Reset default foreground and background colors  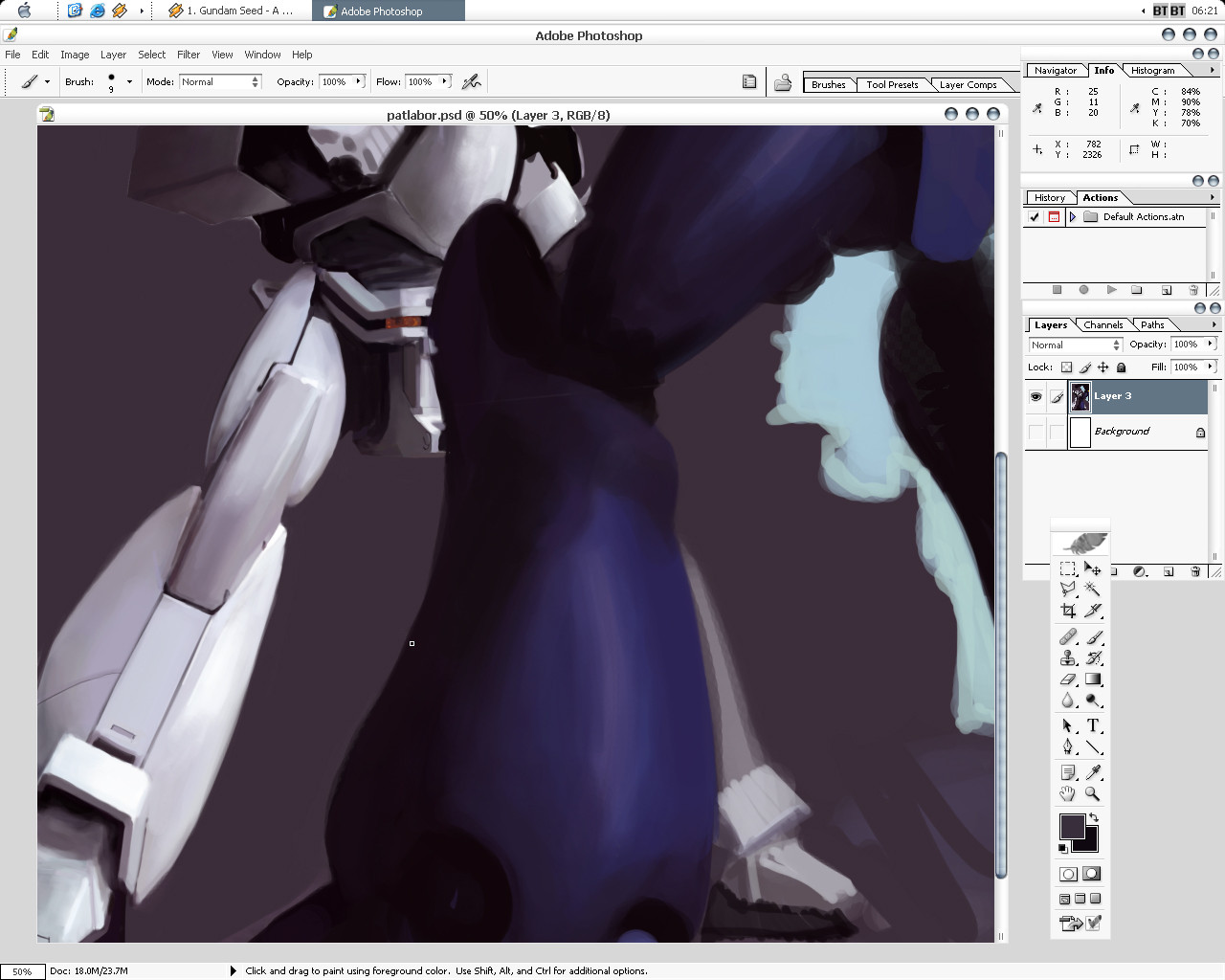point(1063,849)
